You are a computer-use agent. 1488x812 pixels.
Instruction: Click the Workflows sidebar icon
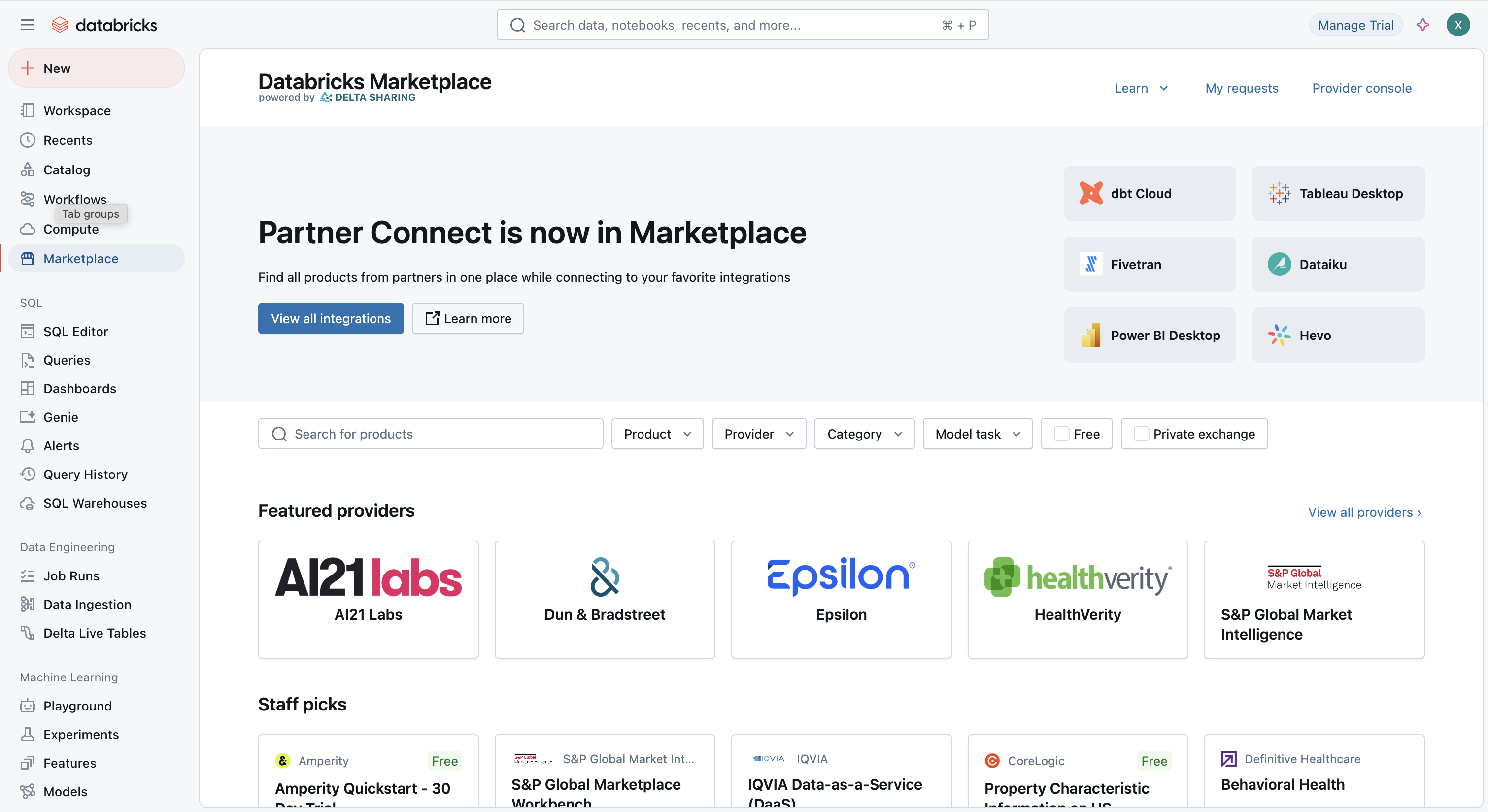point(28,199)
